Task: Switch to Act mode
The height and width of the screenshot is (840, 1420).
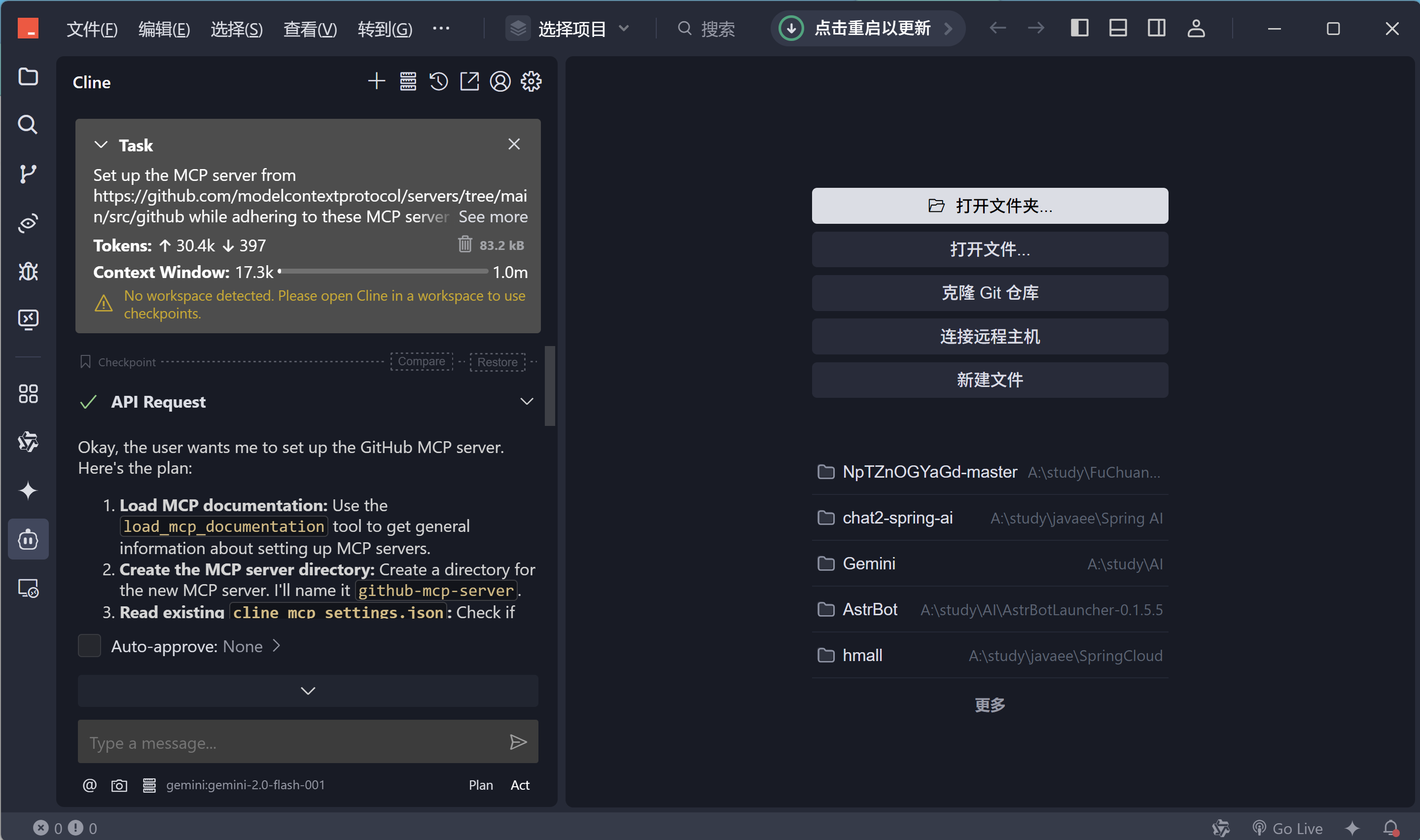Action: point(520,785)
